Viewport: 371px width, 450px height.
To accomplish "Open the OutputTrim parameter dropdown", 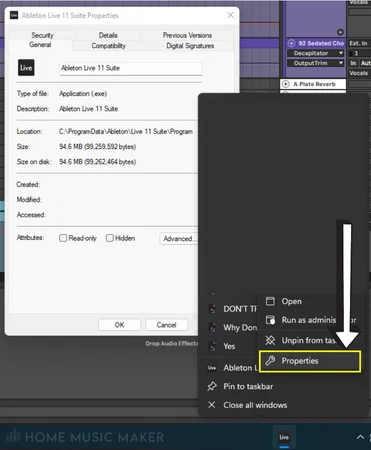I will click(x=315, y=63).
